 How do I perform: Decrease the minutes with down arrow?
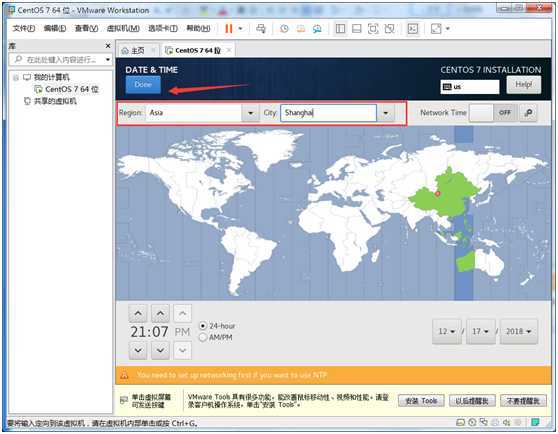click(160, 350)
